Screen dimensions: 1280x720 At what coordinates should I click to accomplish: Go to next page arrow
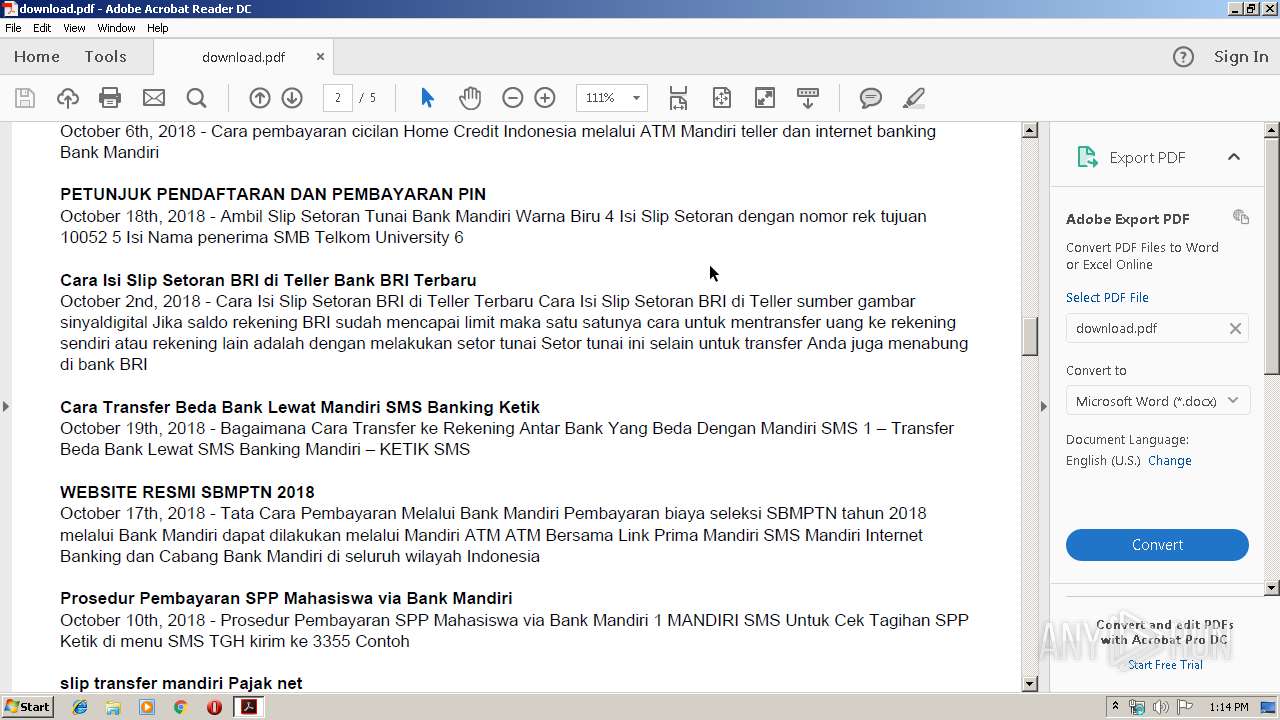tap(292, 98)
